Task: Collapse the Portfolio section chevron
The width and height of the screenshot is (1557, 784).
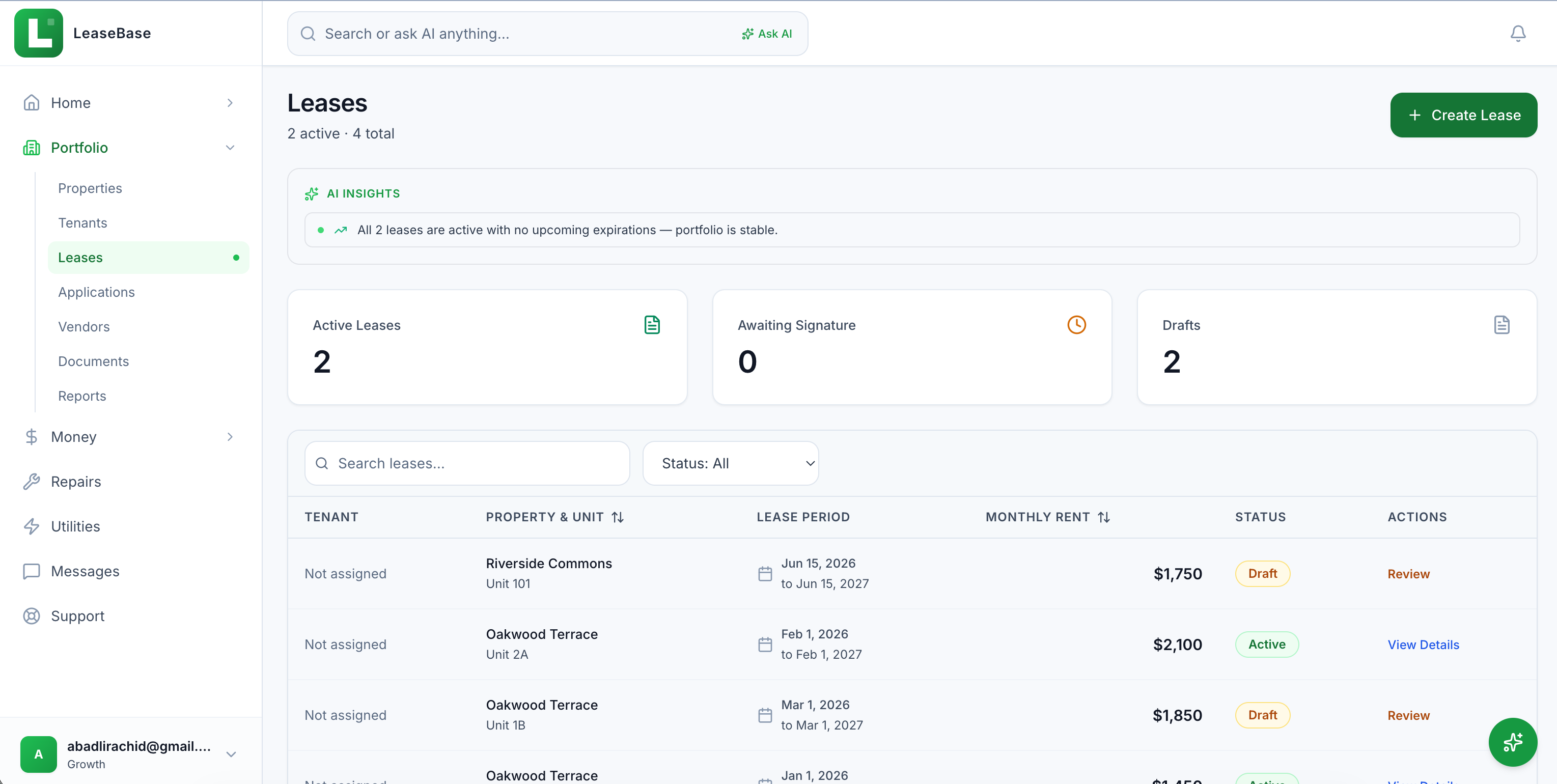Action: point(230,148)
